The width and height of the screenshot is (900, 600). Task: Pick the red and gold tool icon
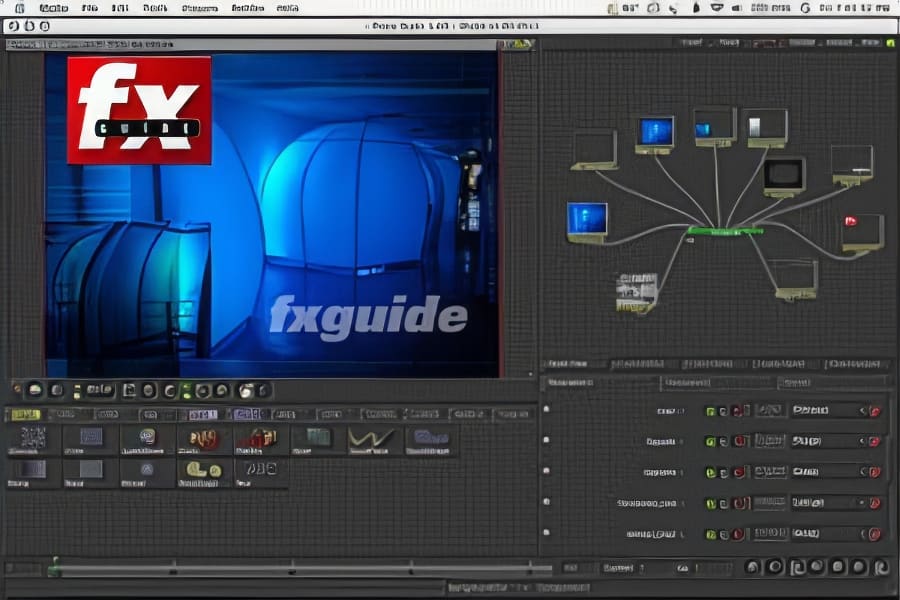click(x=261, y=439)
